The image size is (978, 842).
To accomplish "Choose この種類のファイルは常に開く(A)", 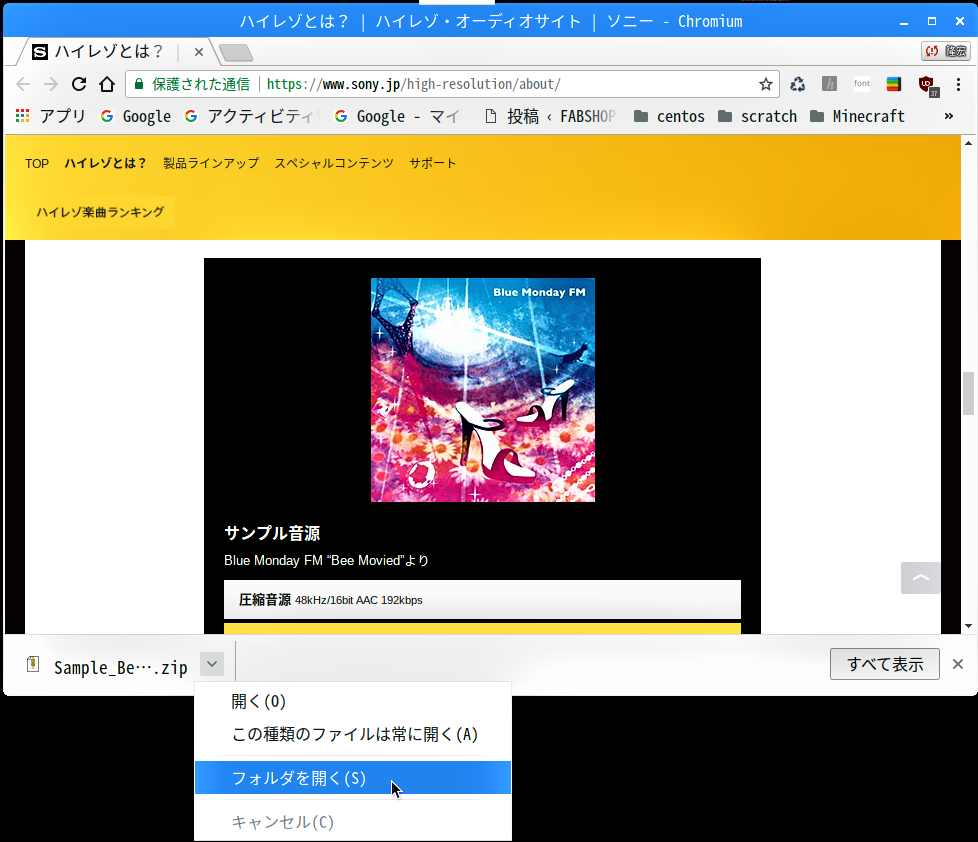I will point(352,735).
